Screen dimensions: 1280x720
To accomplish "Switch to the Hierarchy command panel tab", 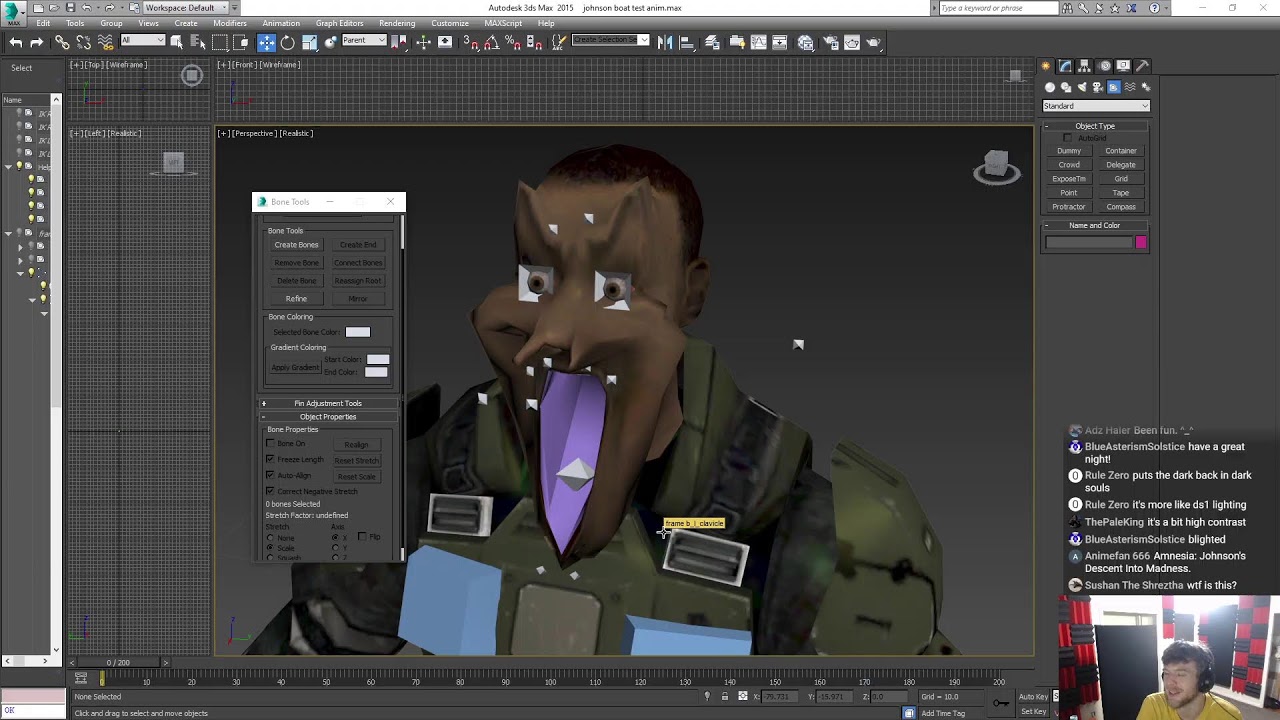I will (x=1085, y=66).
